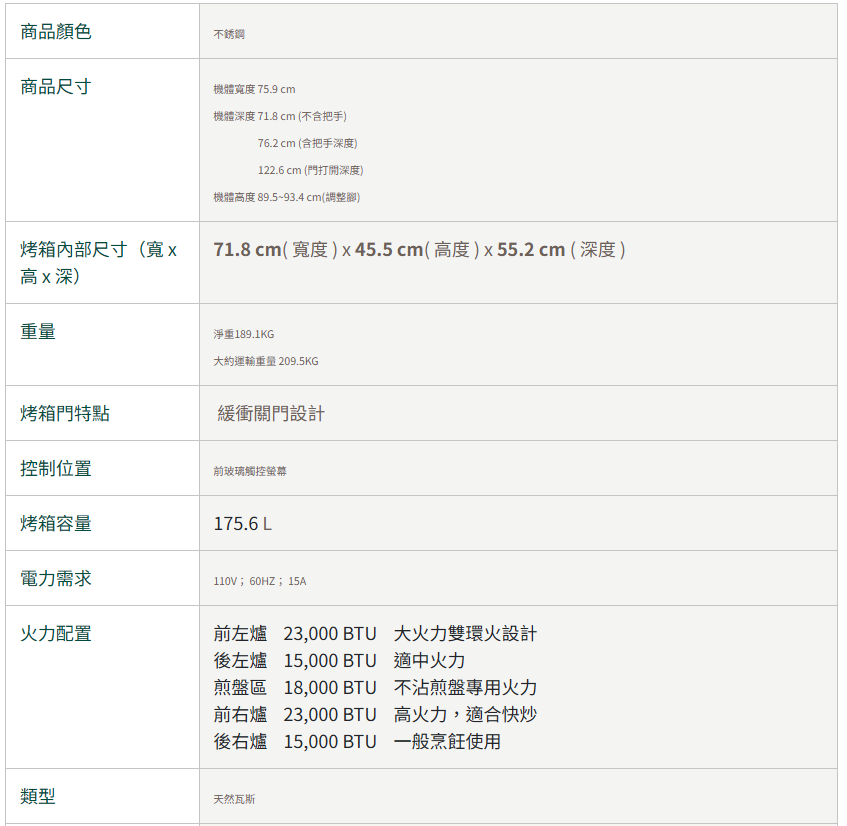Click the 110V; 60HZ; 15A power specification
This screenshot has height=826, width=847.
[x=260, y=581]
